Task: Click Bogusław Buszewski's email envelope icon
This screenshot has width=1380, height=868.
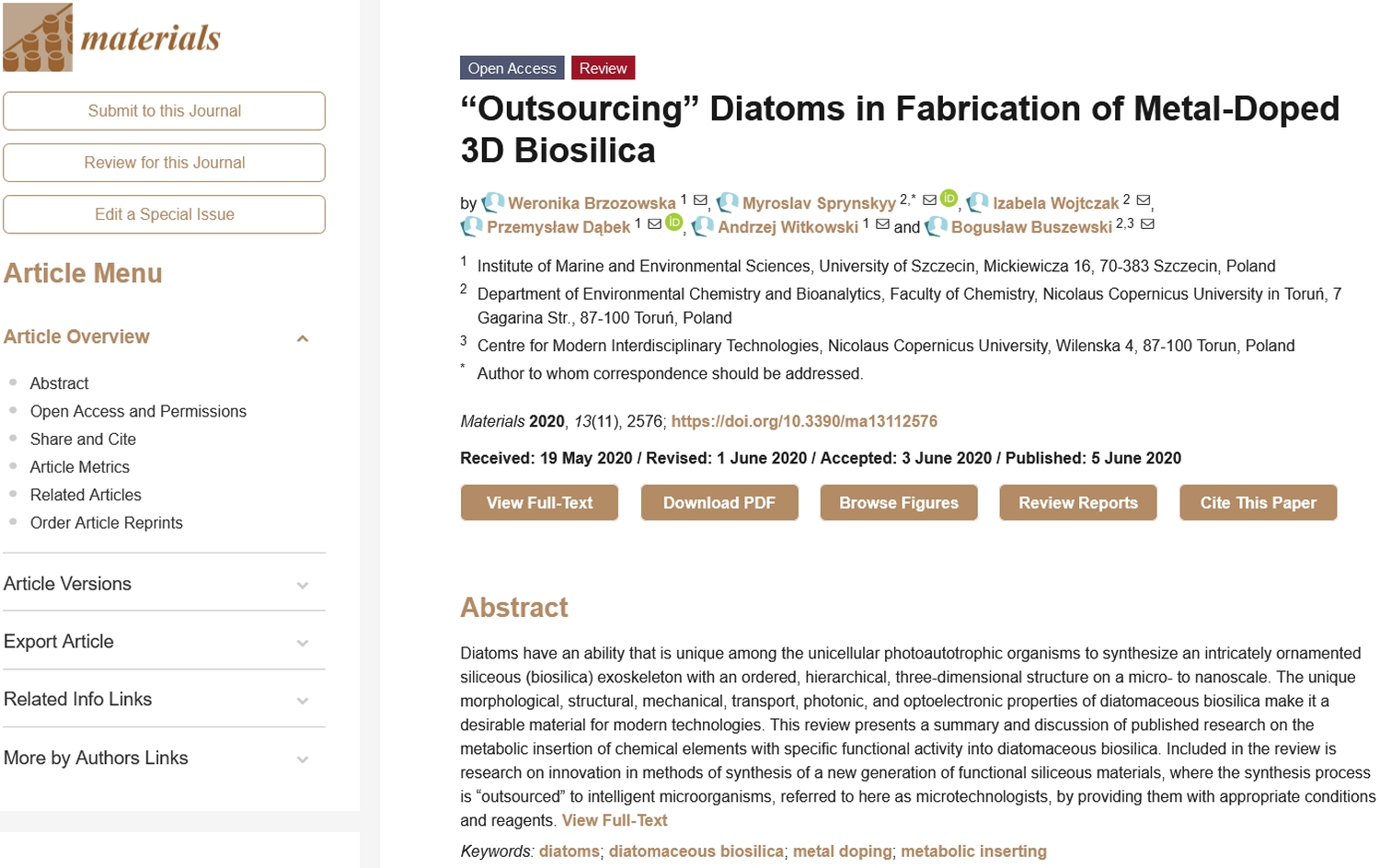Action: pos(1147,223)
